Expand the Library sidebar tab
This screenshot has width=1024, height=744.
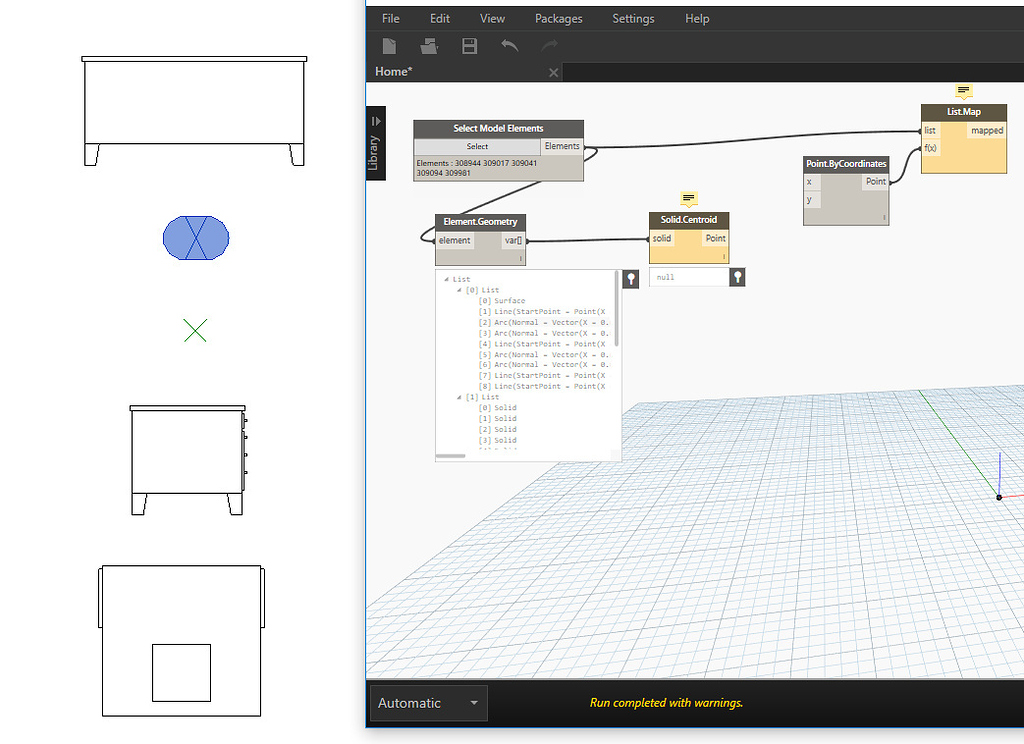tap(375, 140)
